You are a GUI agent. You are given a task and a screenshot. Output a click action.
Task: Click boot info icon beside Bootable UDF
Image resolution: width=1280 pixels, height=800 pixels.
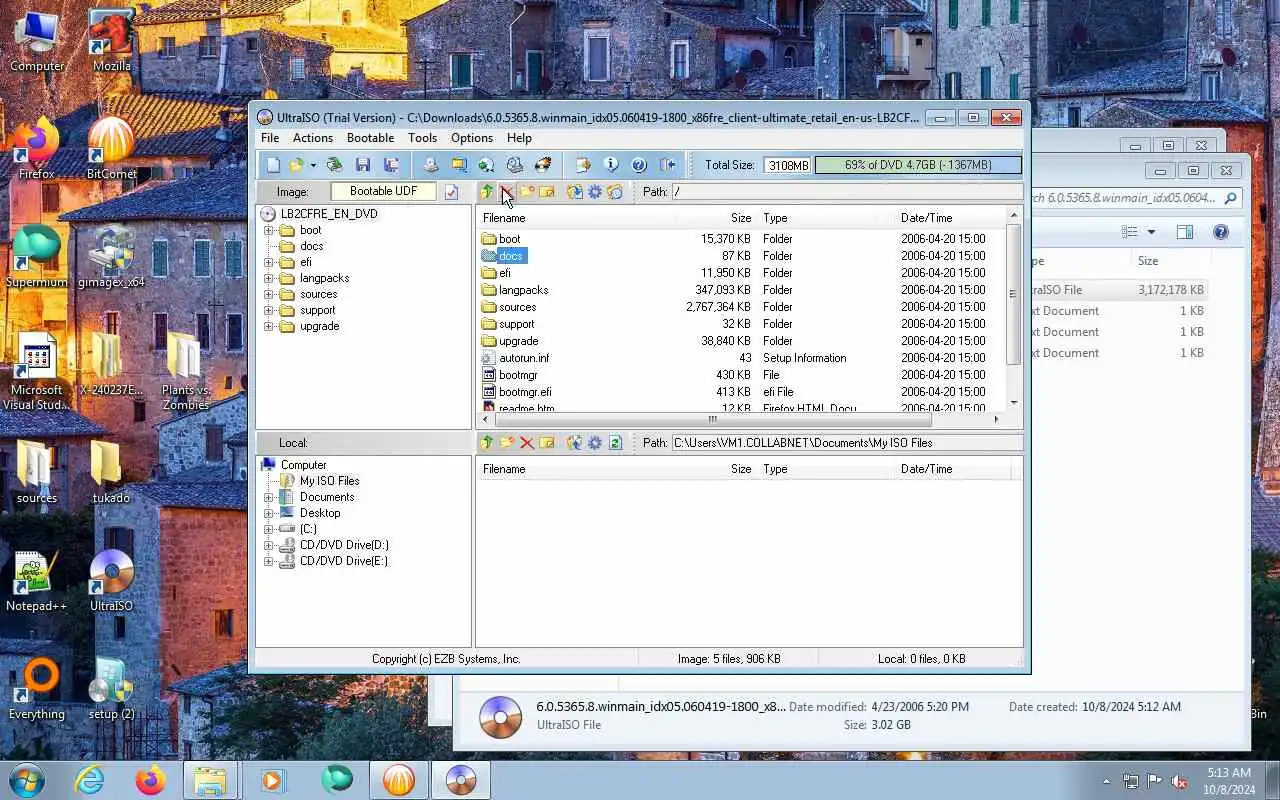tap(451, 192)
